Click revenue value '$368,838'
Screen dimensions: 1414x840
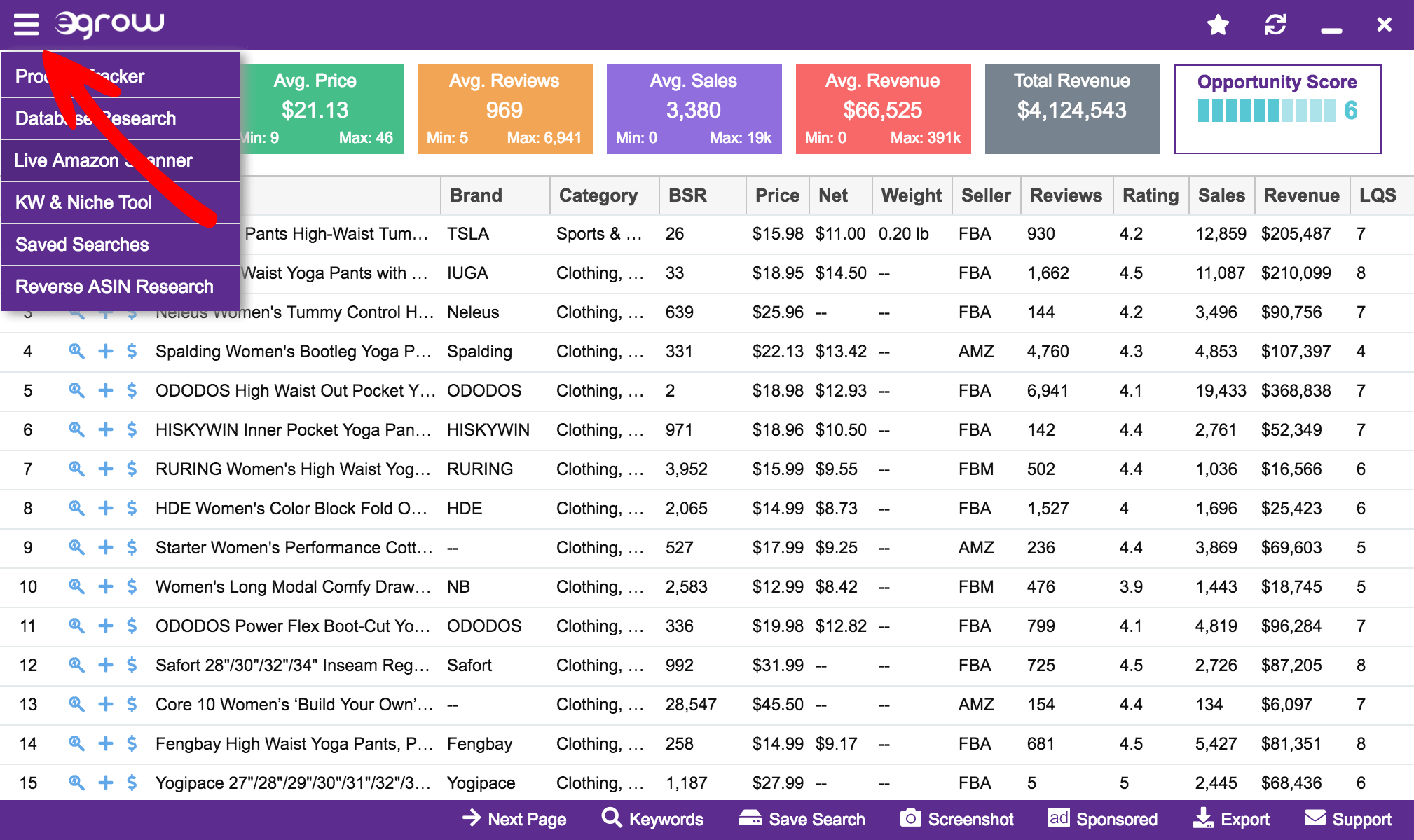pos(1296,390)
